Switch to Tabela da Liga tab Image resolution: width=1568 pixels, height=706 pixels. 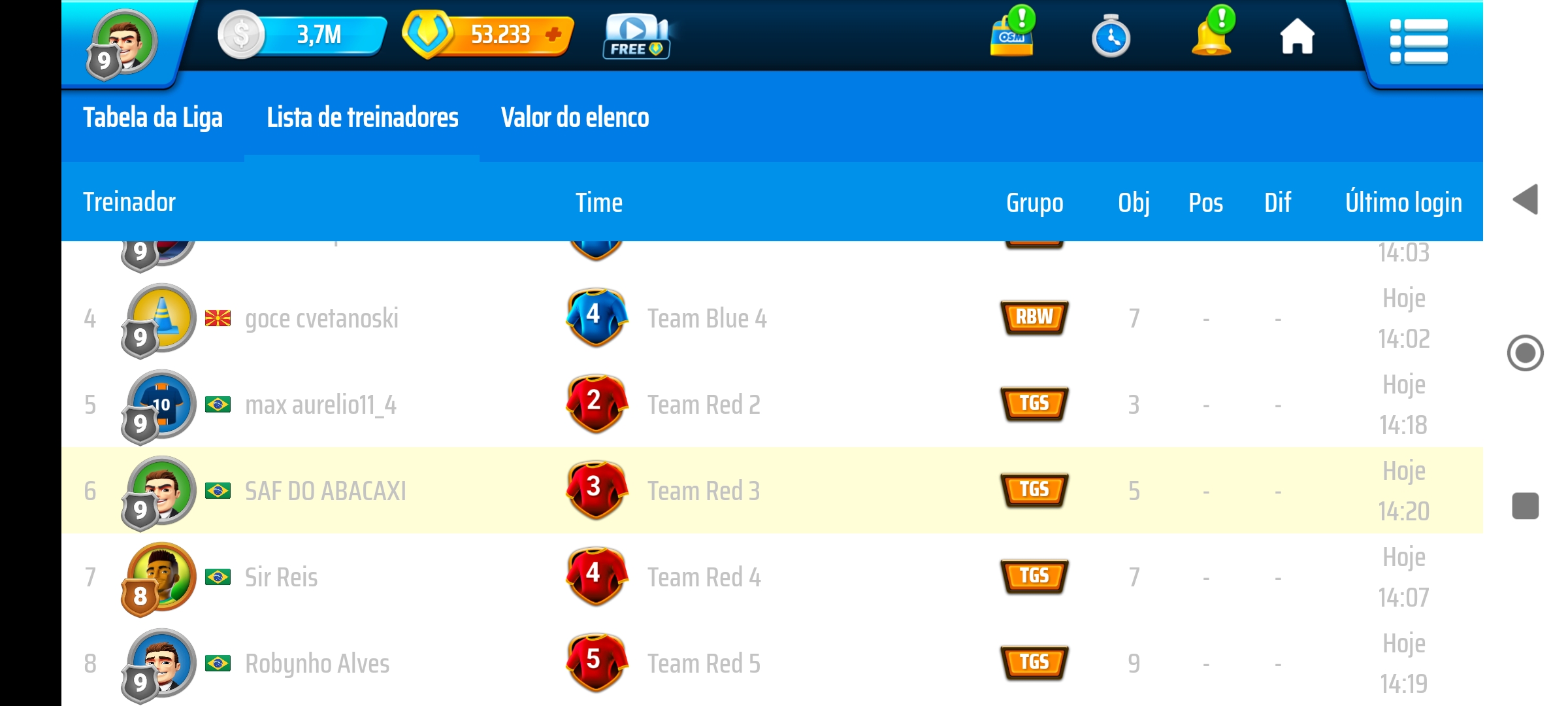coord(153,118)
